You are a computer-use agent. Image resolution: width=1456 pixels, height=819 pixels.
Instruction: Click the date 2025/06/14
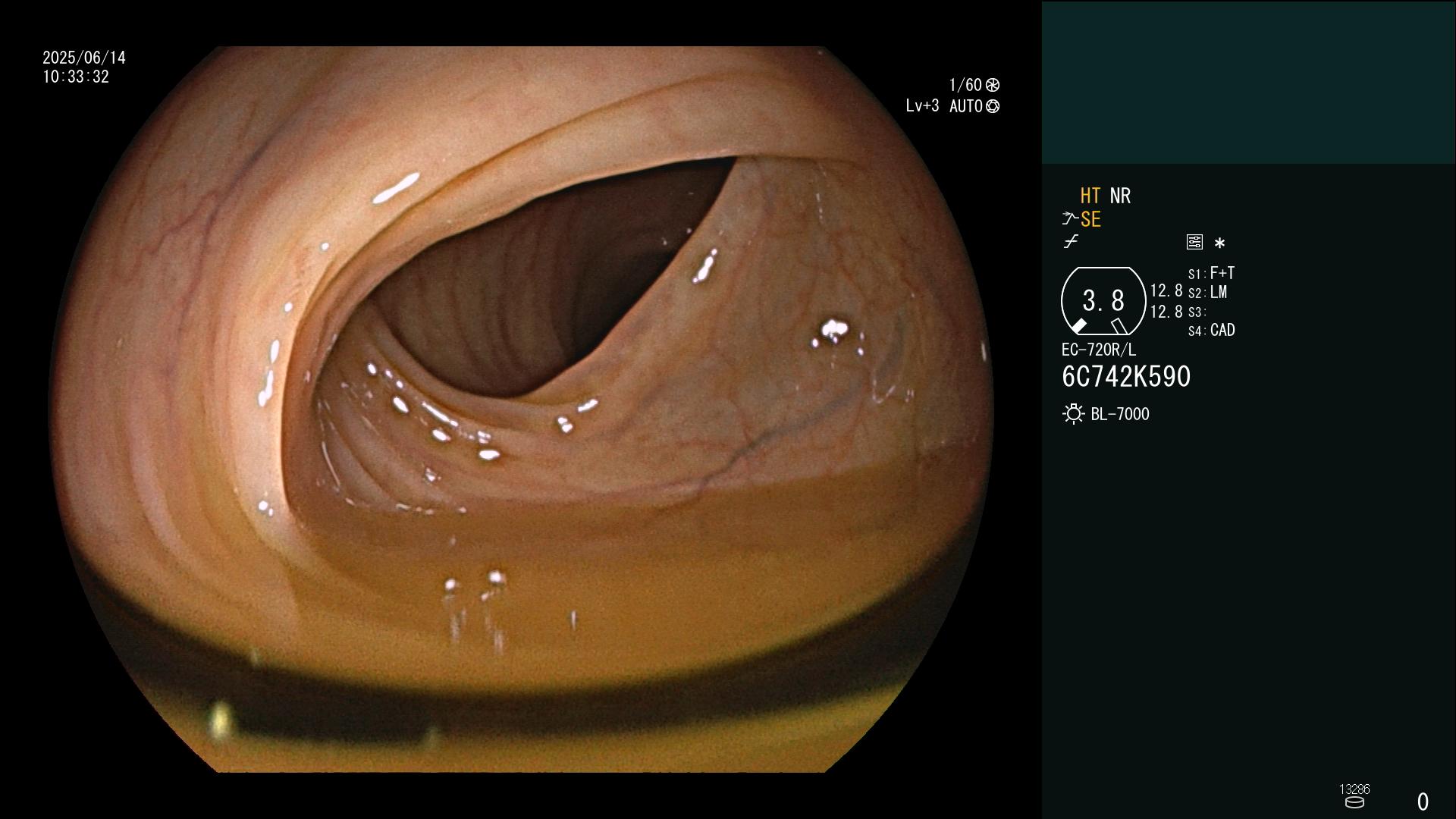click(x=84, y=58)
